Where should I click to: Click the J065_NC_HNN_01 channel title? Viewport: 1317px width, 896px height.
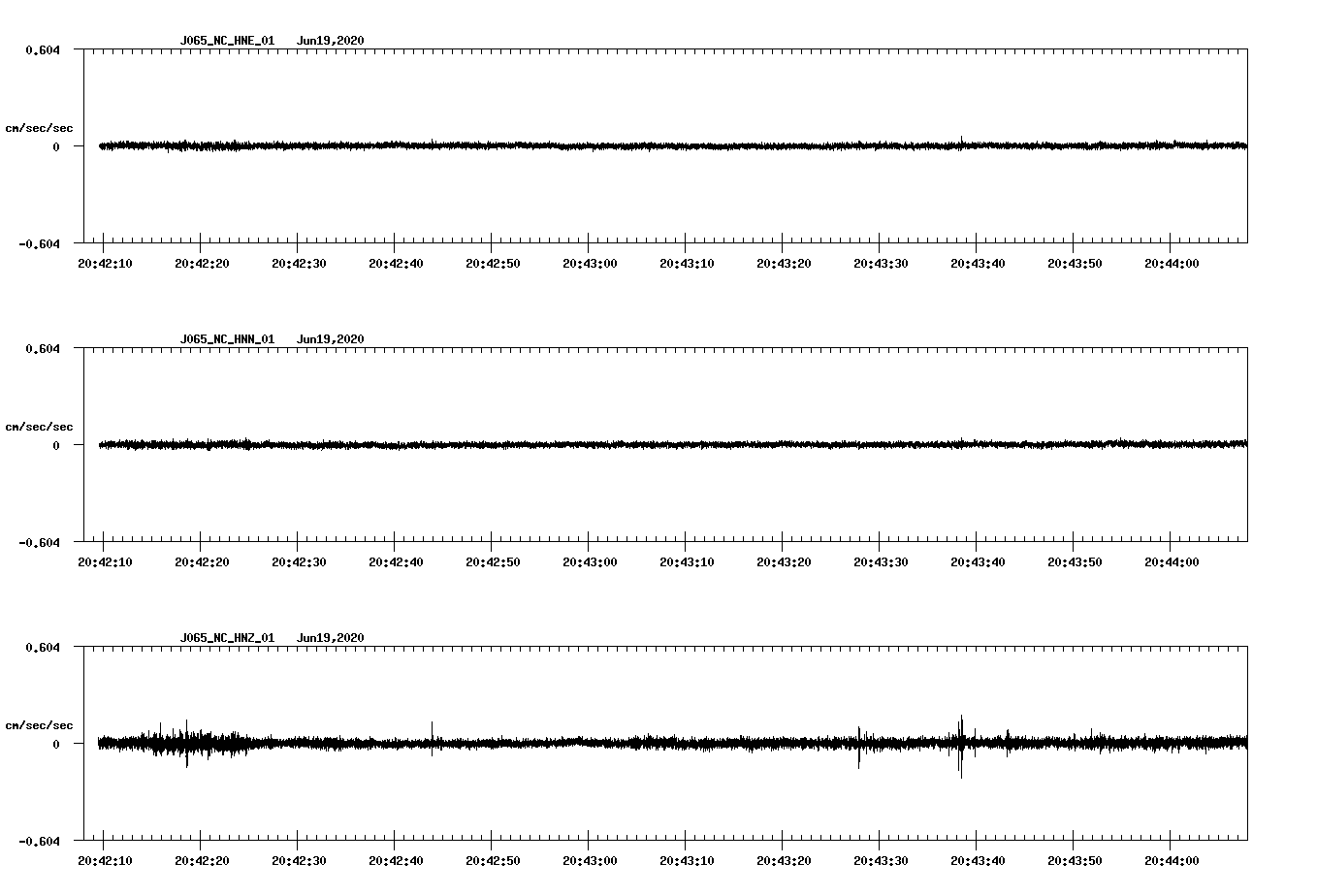click(x=227, y=339)
